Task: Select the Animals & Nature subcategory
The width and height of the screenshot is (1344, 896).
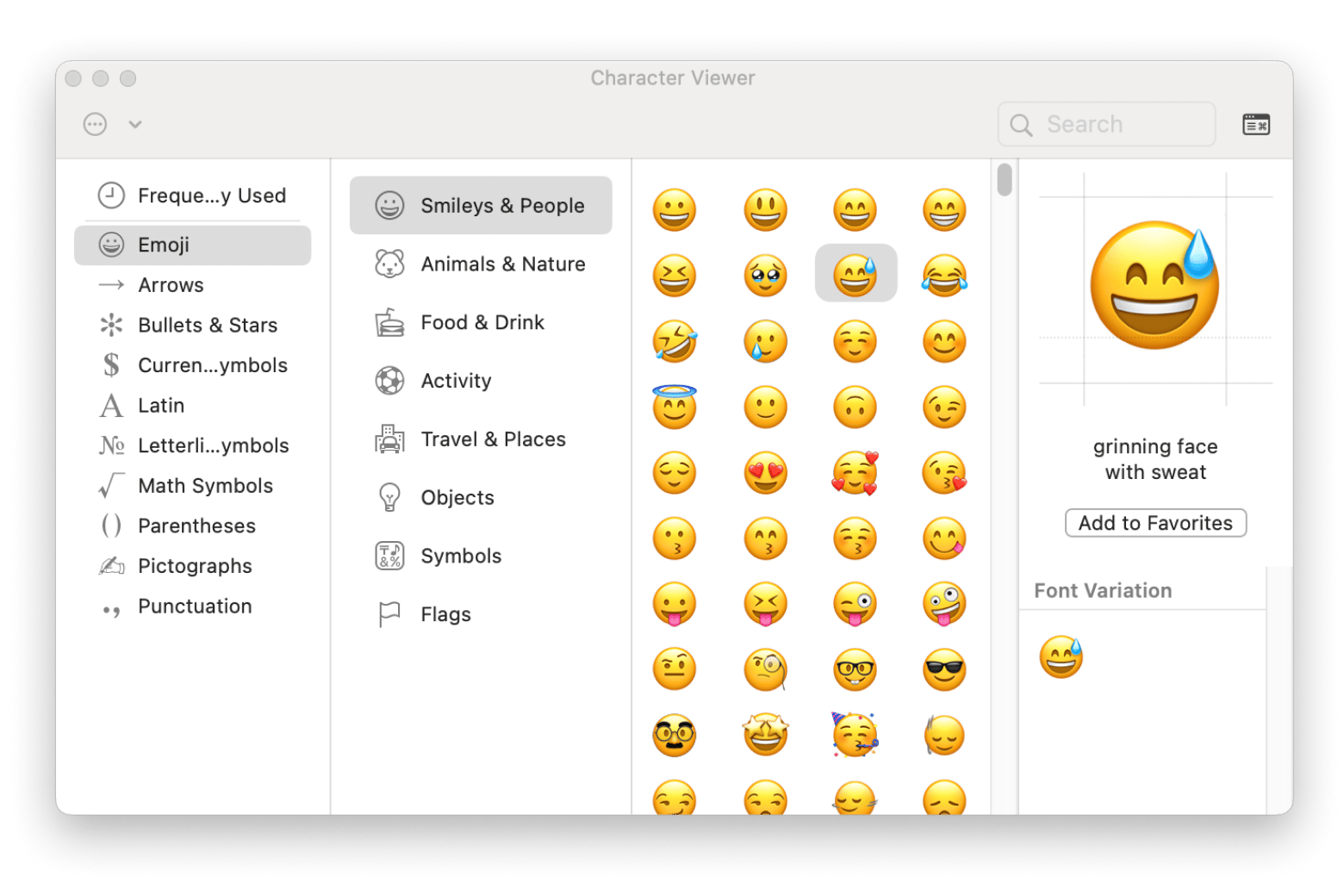Action: pyautogui.click(x=502, y=264)
